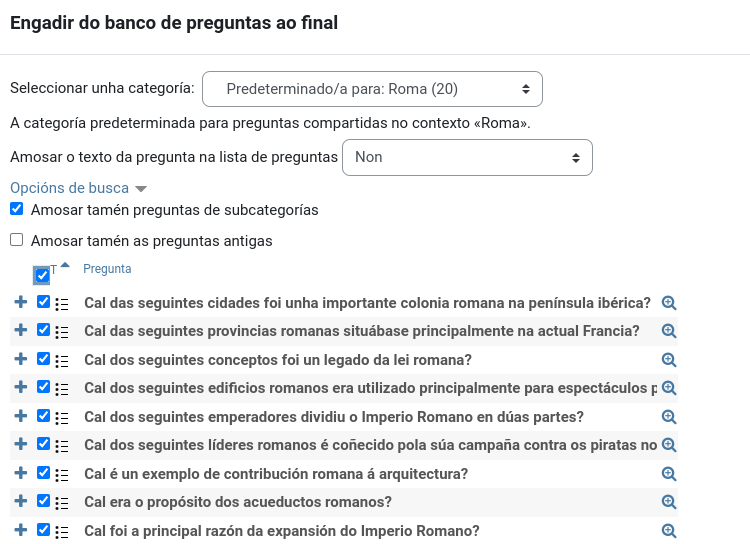Open the question text display dropdown showing 'Non'
The height and width of the screenshot is (544, 750).
(467, 157)
